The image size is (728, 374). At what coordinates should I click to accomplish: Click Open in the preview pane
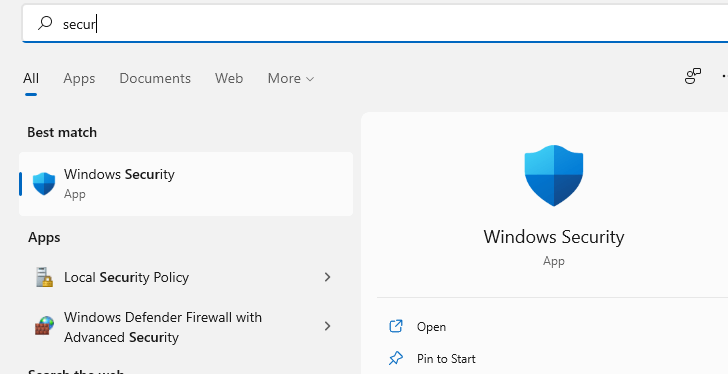coord(431,327)
